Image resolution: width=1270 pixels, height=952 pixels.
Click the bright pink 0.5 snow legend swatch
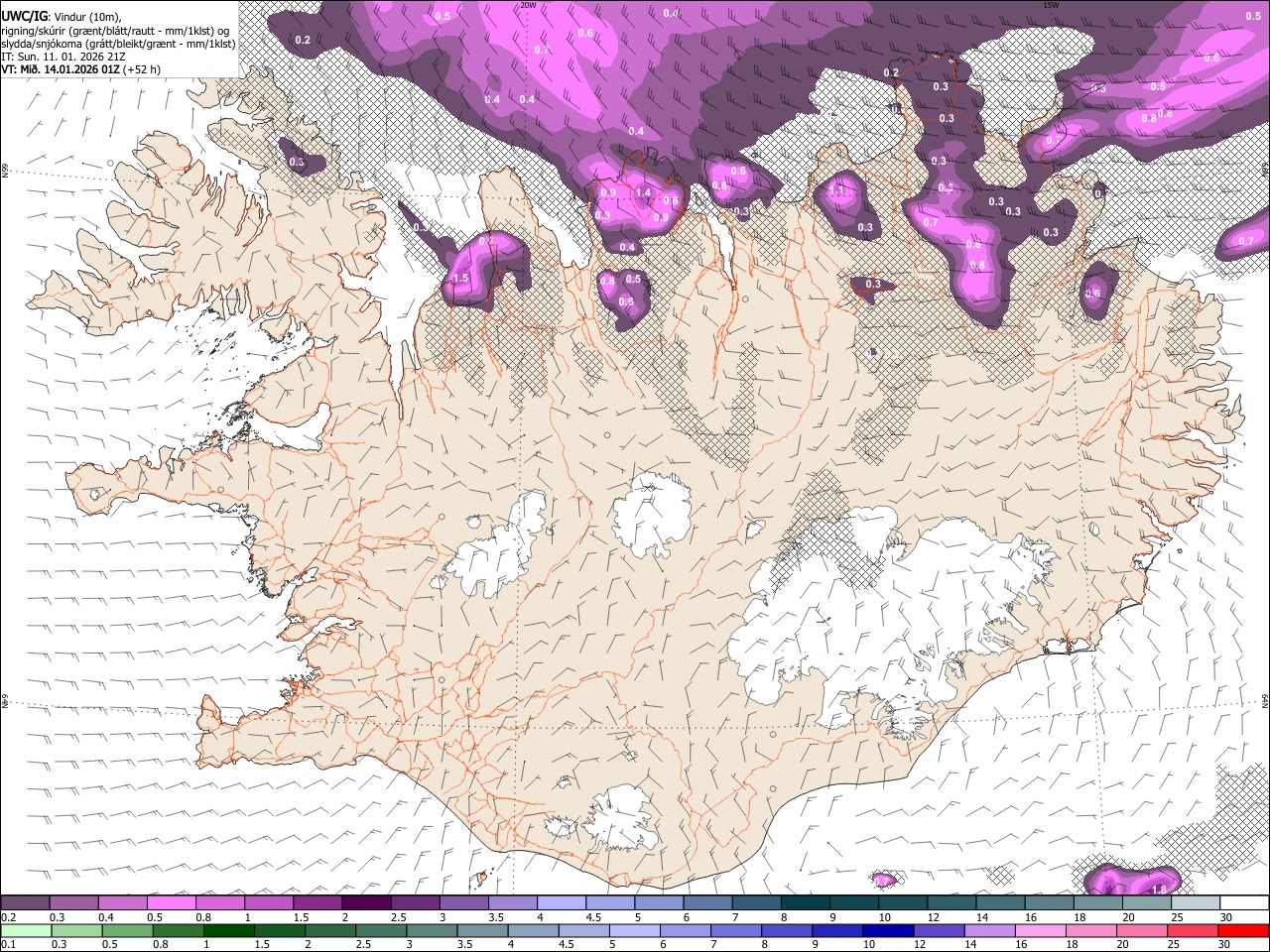point(171,902)
